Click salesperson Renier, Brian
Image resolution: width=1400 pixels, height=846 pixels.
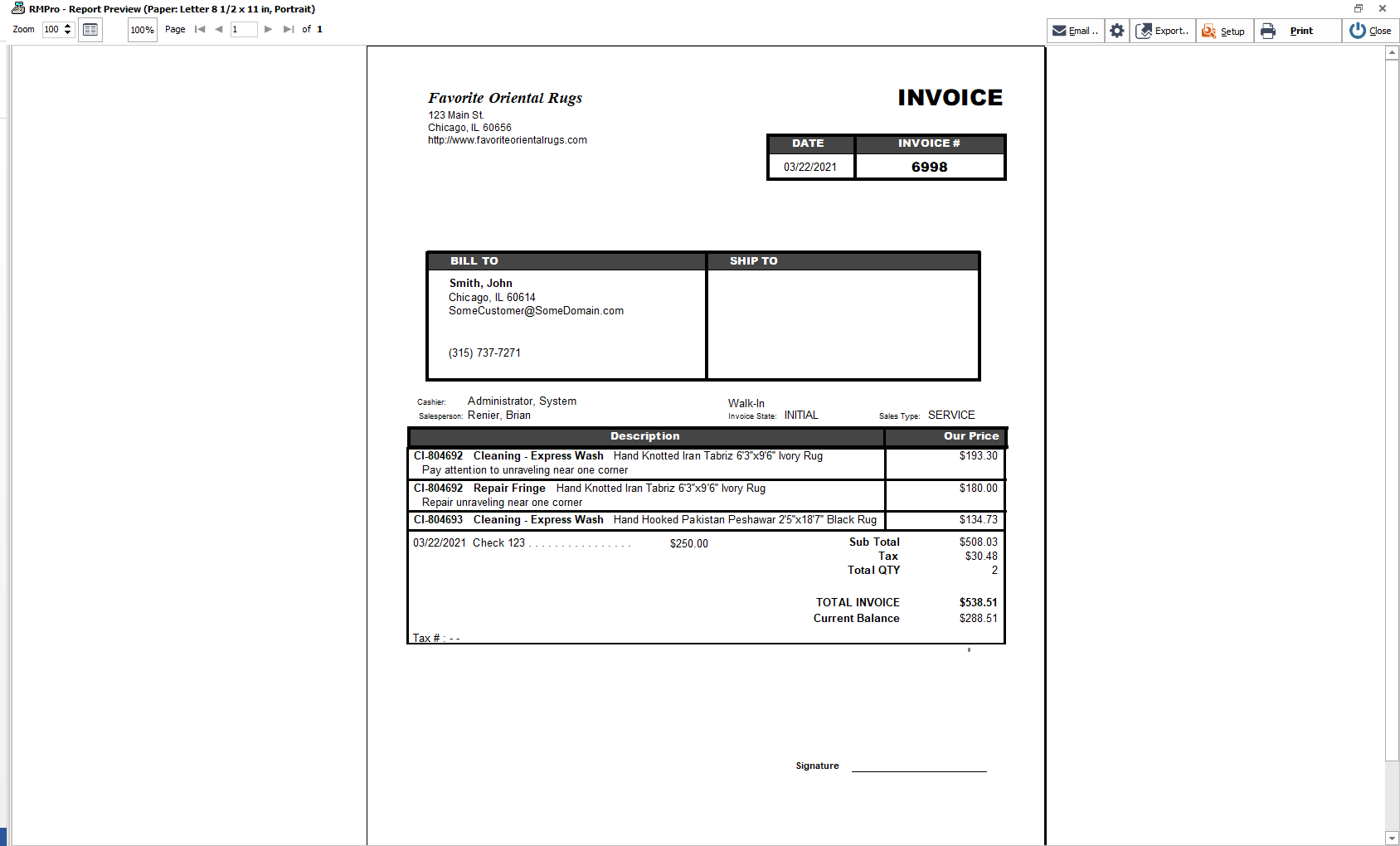point(498,415)
